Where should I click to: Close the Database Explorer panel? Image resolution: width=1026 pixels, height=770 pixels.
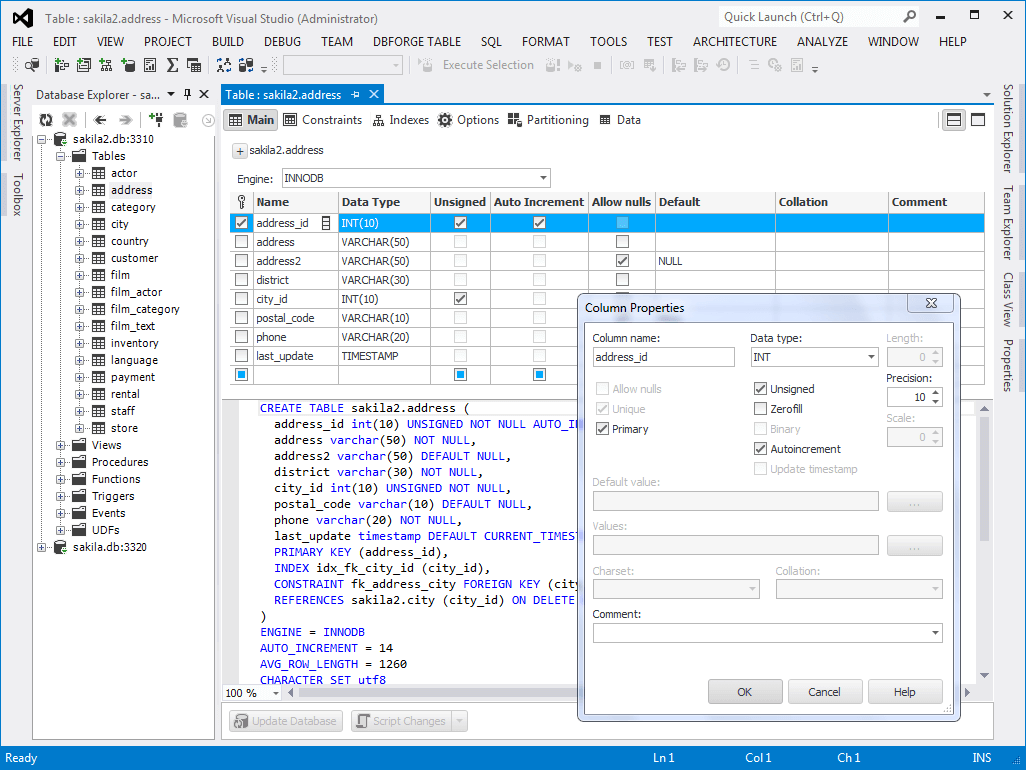204,94
